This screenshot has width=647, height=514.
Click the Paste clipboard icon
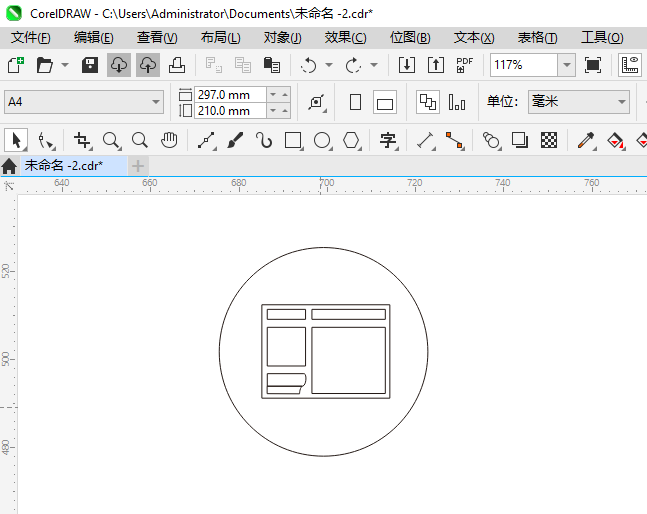272,65
